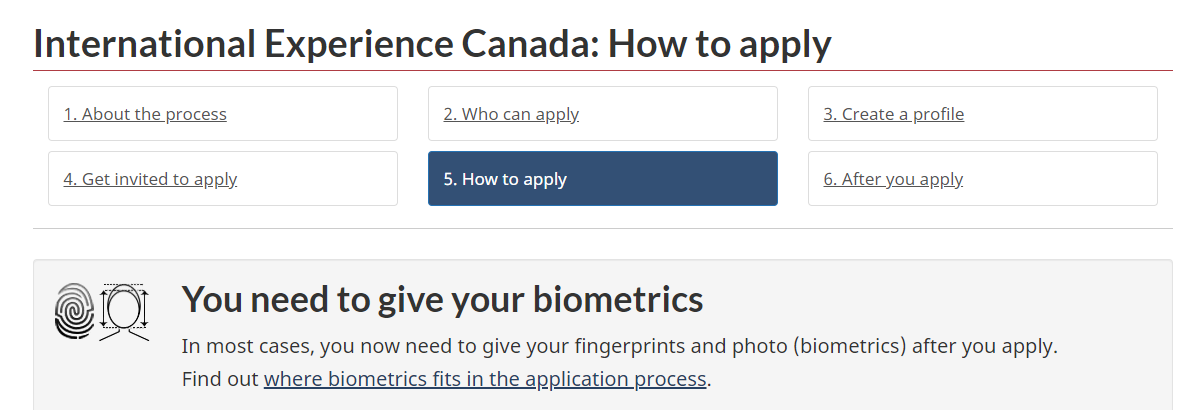Click the word (biometrics) in the paragraph
Screen dimensions: 1199x410
coord(849,346)
